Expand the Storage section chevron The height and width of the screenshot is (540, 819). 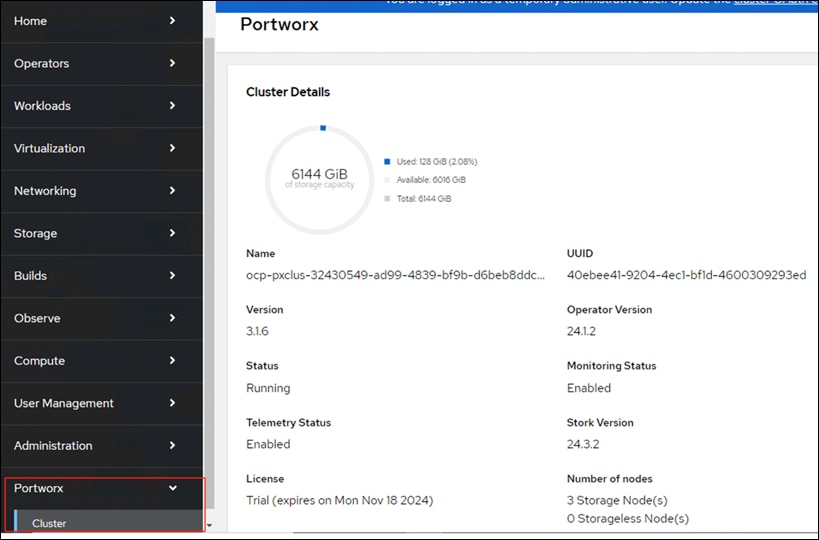tap(172, 233)
